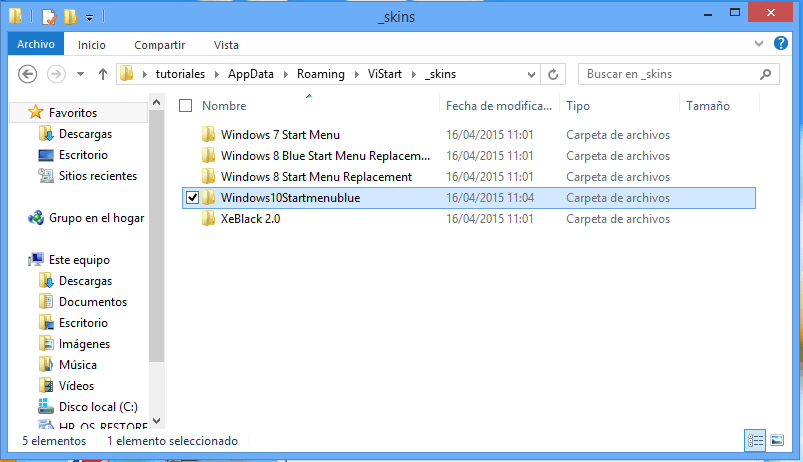Open Vídeos in the sidebar
The height and width of the screenshot is (462, 803).
click(x=76, y=386)
